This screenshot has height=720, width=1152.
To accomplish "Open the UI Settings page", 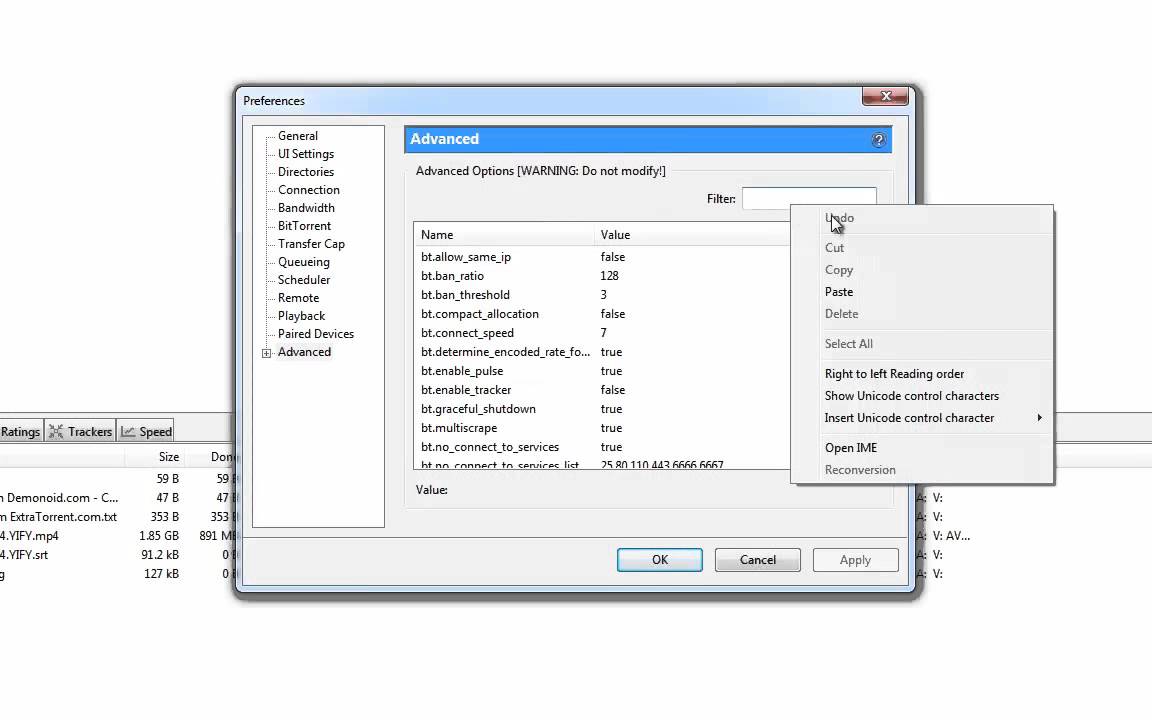I will coord(306,154).
